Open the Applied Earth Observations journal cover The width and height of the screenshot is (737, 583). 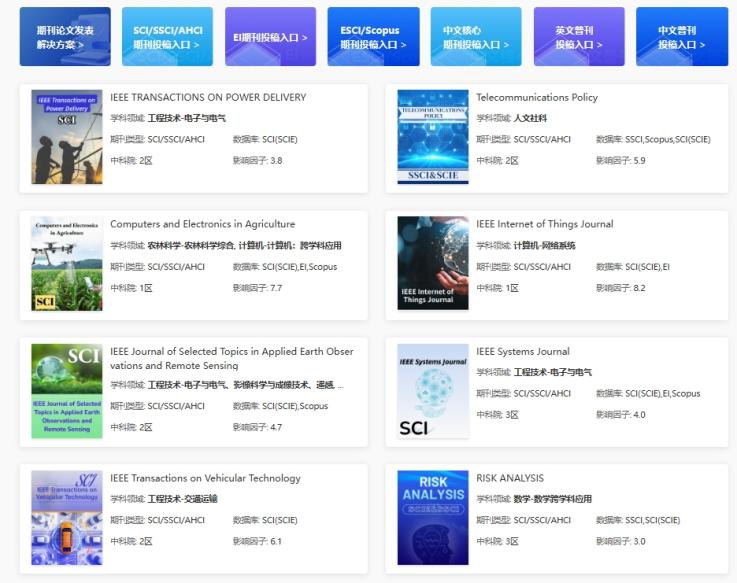tap(66, 391)
